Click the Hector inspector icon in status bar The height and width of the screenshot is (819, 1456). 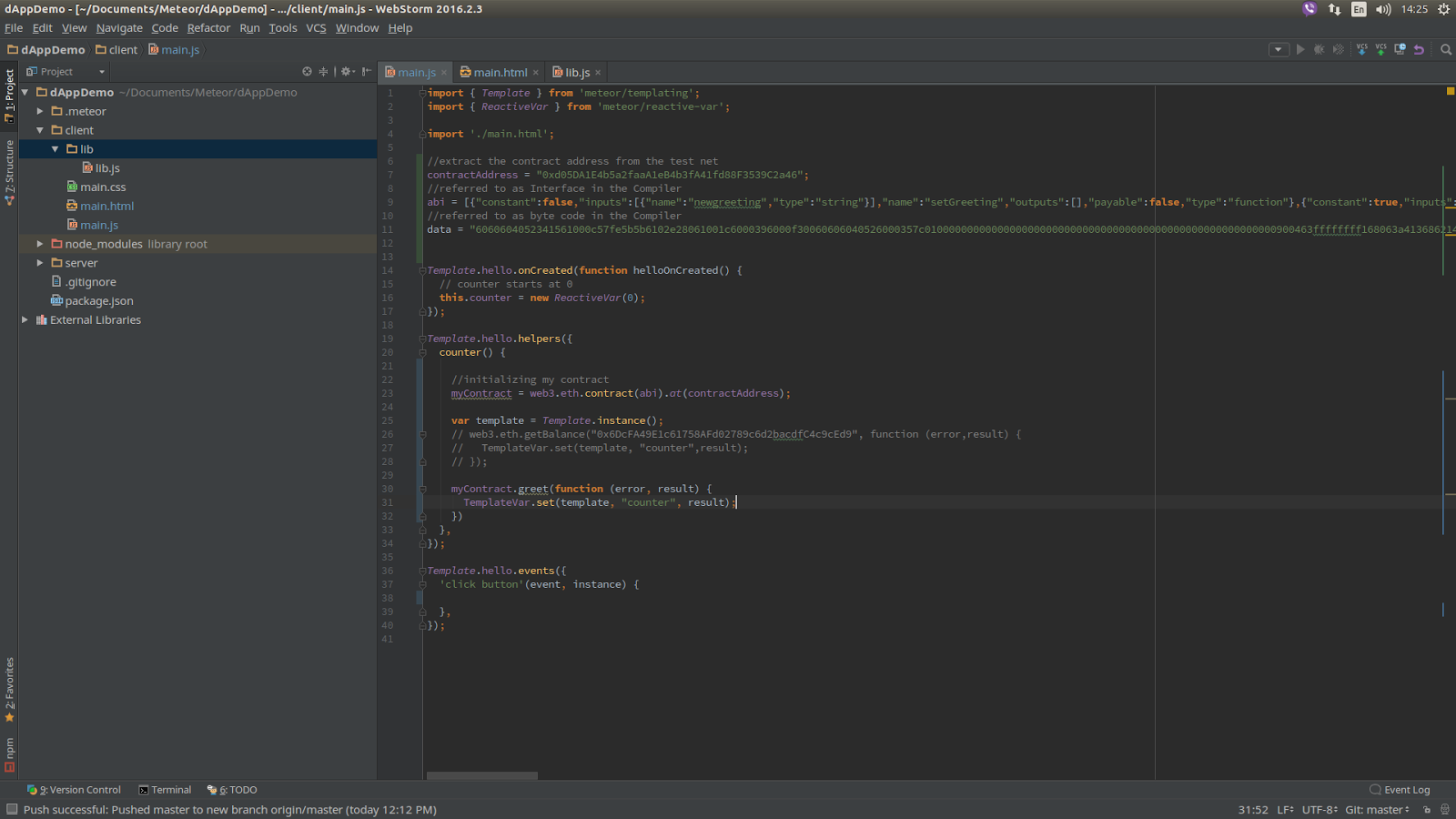(1444, 810)
